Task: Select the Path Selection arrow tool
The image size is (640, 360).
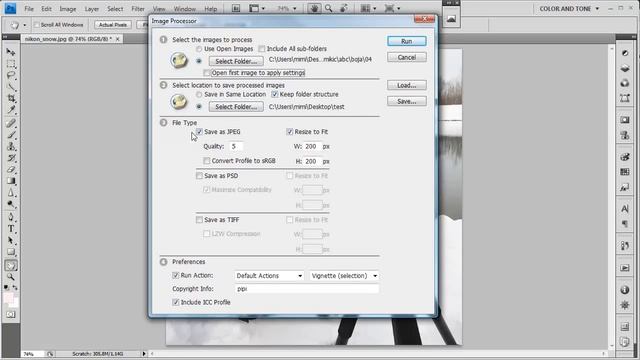Action: tap(11, 240)
